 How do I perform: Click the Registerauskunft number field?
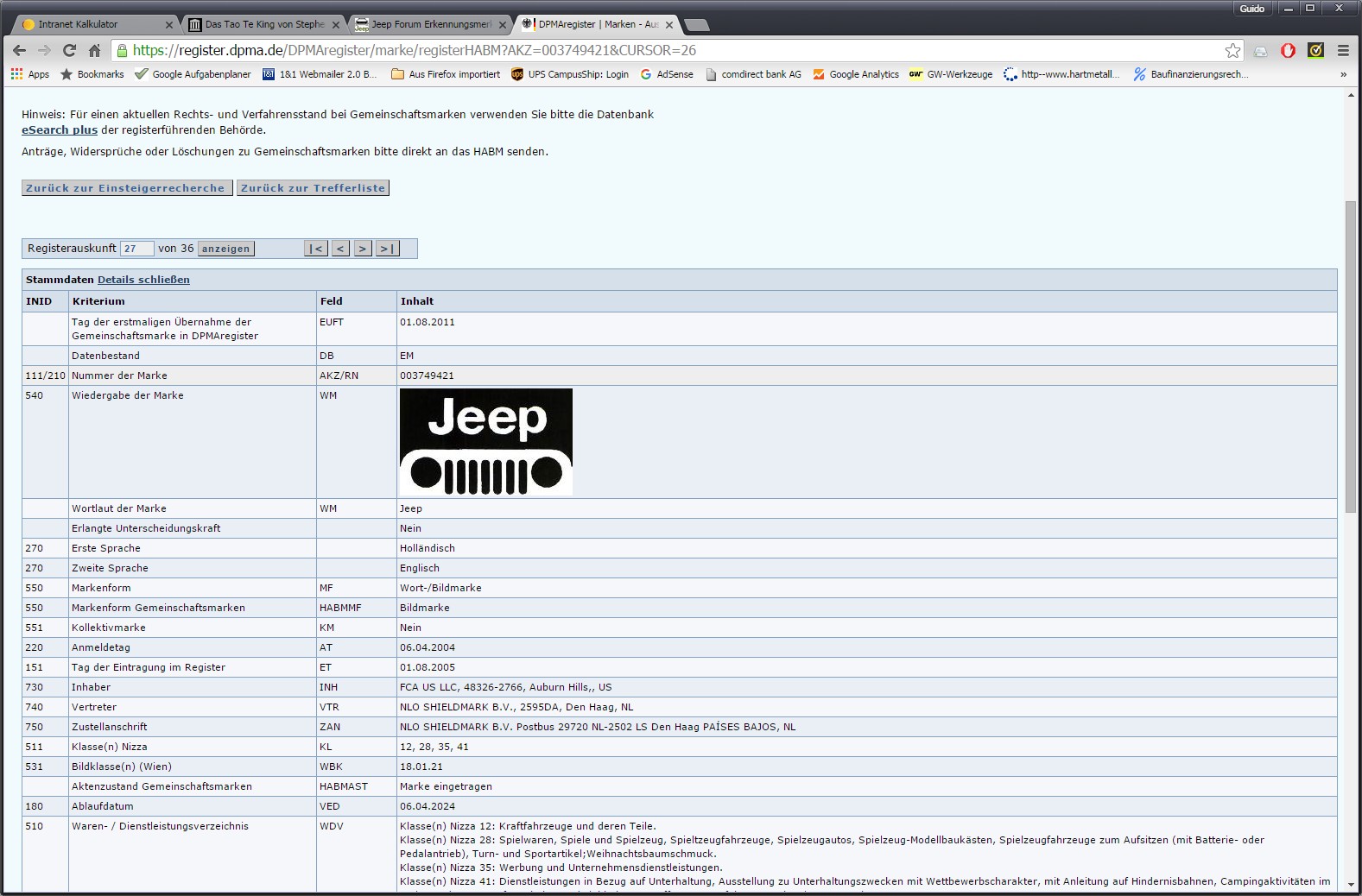click(136, 249)
